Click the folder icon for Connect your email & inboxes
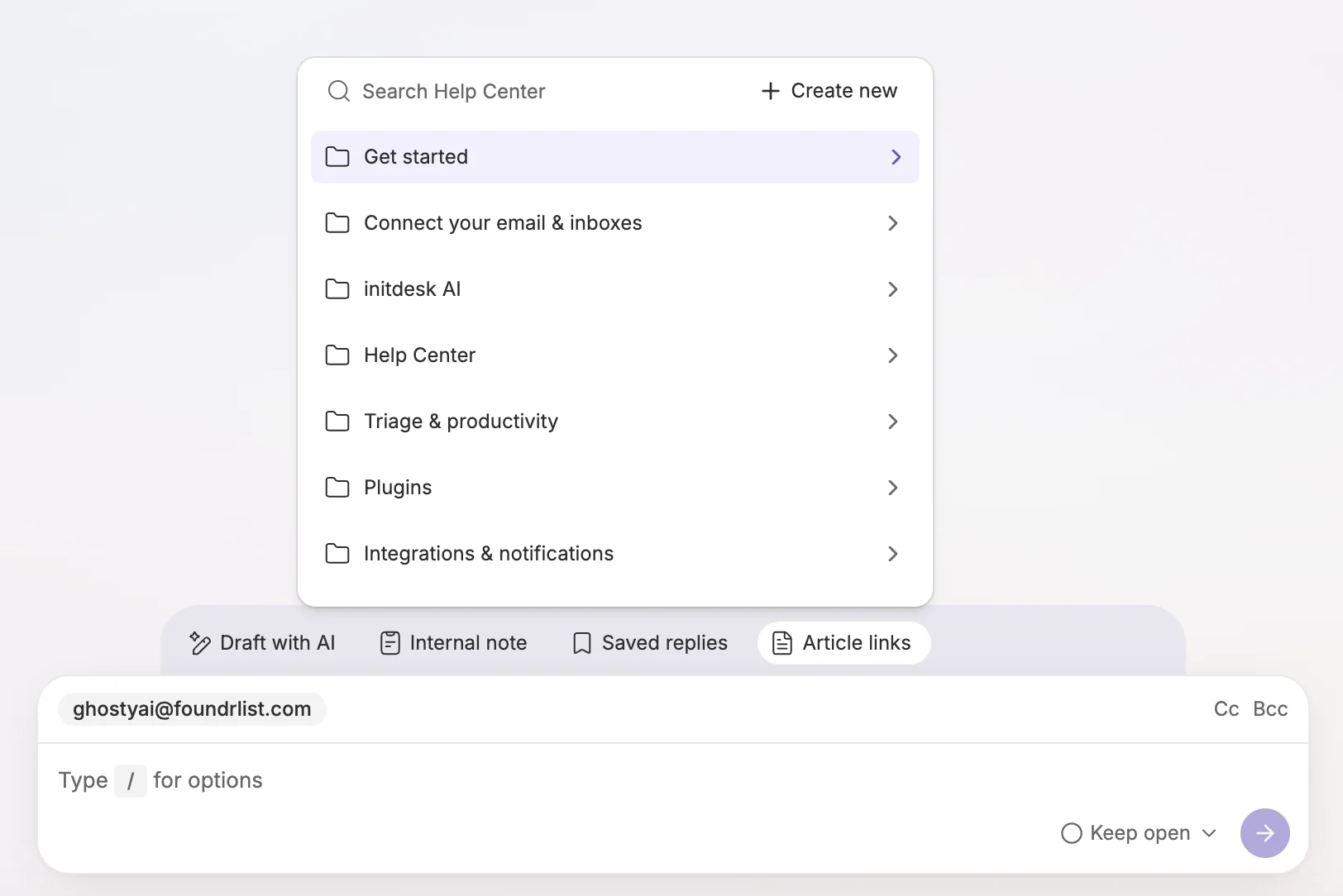Viewport: 1343px width, 896px height. [337, 223]
